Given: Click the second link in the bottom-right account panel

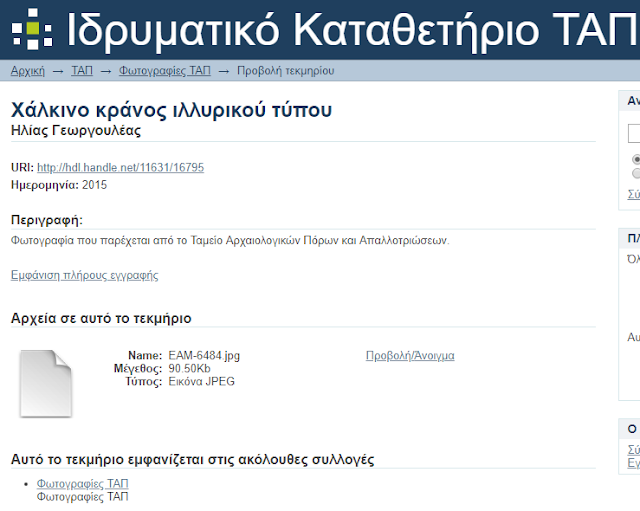Looking at the screenshot, I should click(633, 464).
